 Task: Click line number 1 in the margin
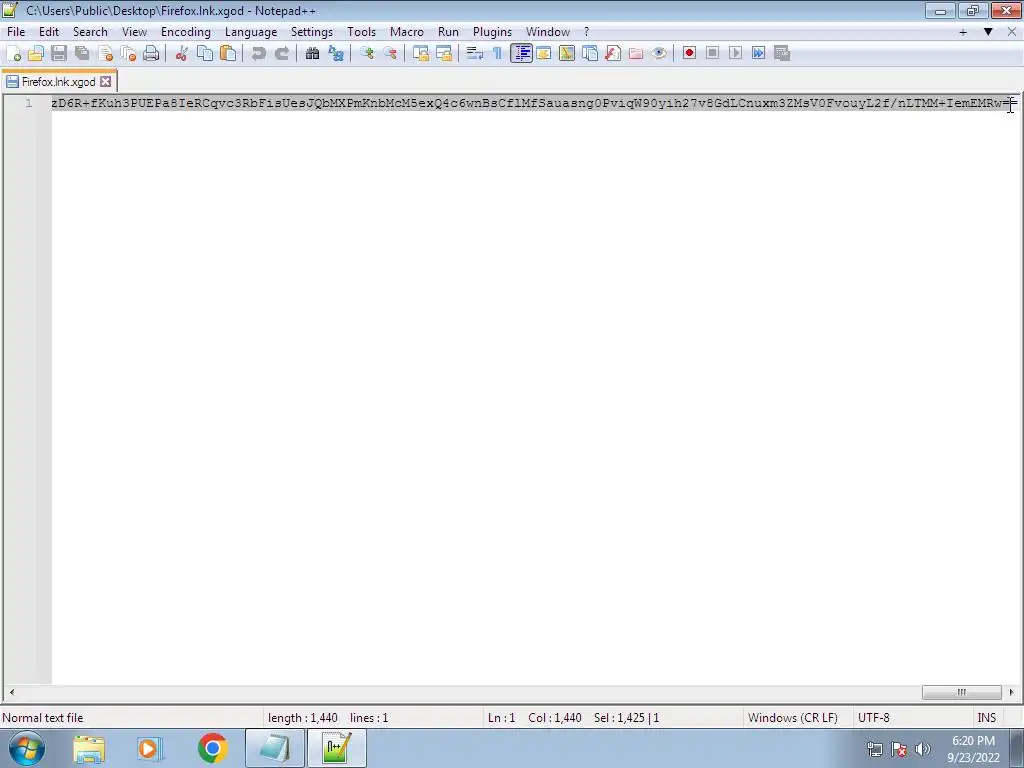click(x=29, y=103)
